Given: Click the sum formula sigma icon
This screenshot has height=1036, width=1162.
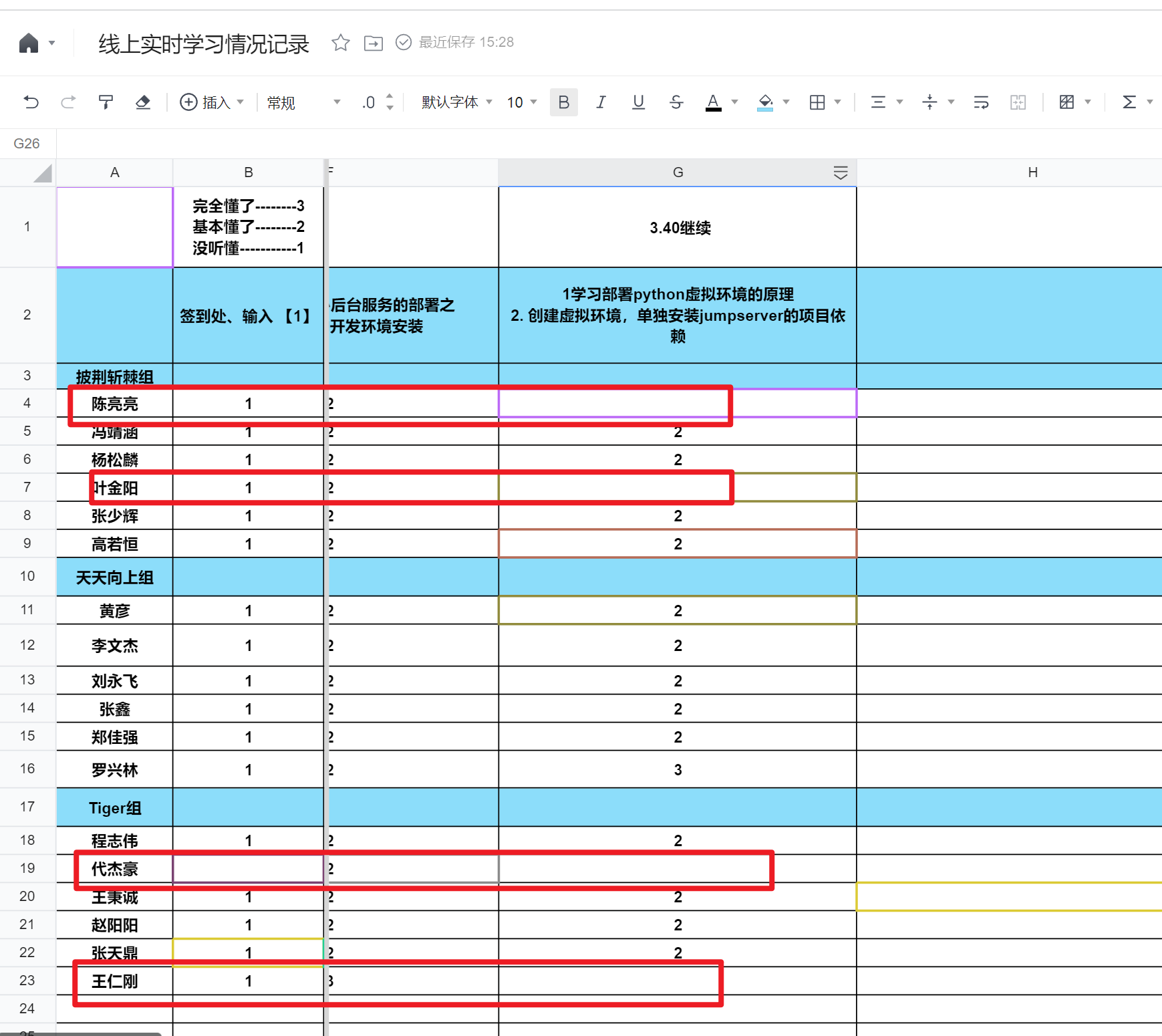Looking at the screenshot, I should pos(1129,102).
